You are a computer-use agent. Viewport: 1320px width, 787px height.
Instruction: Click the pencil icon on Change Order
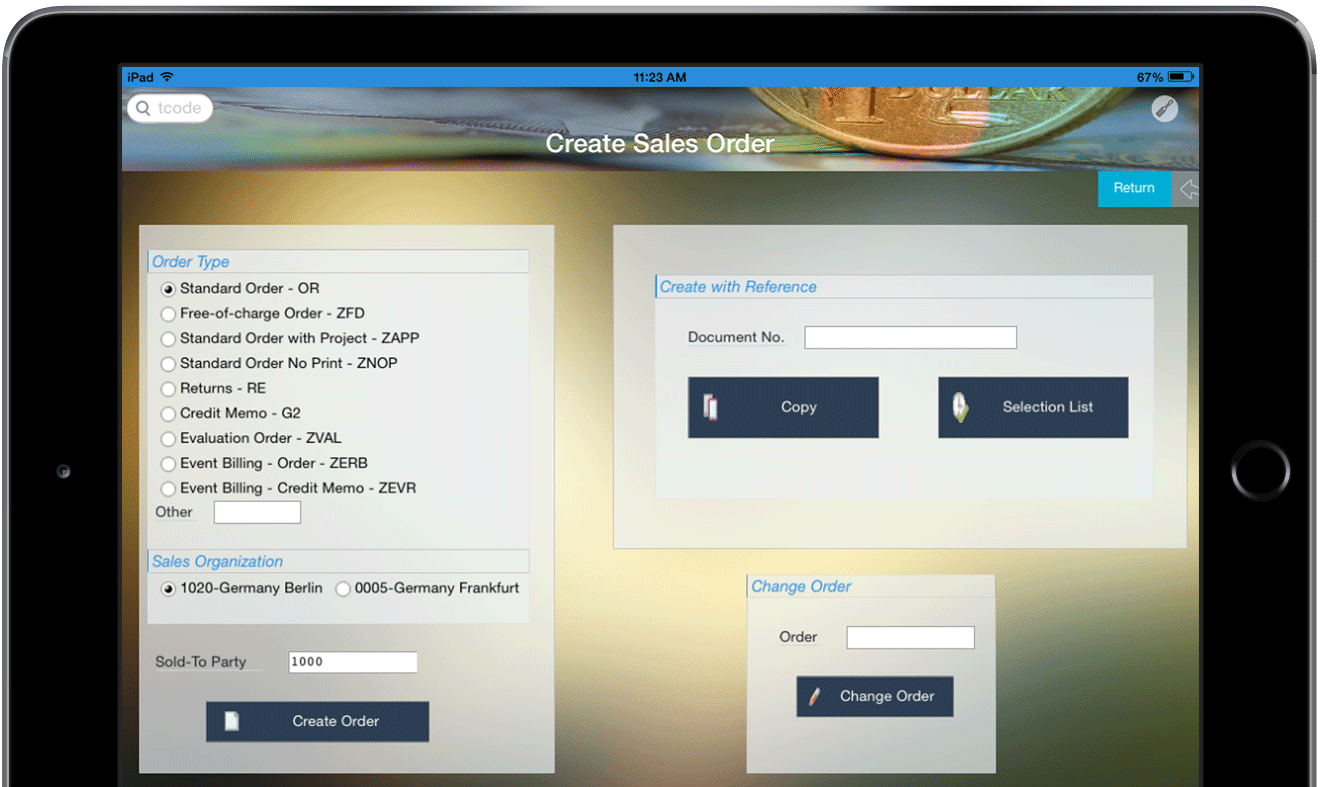coord(815,697)
